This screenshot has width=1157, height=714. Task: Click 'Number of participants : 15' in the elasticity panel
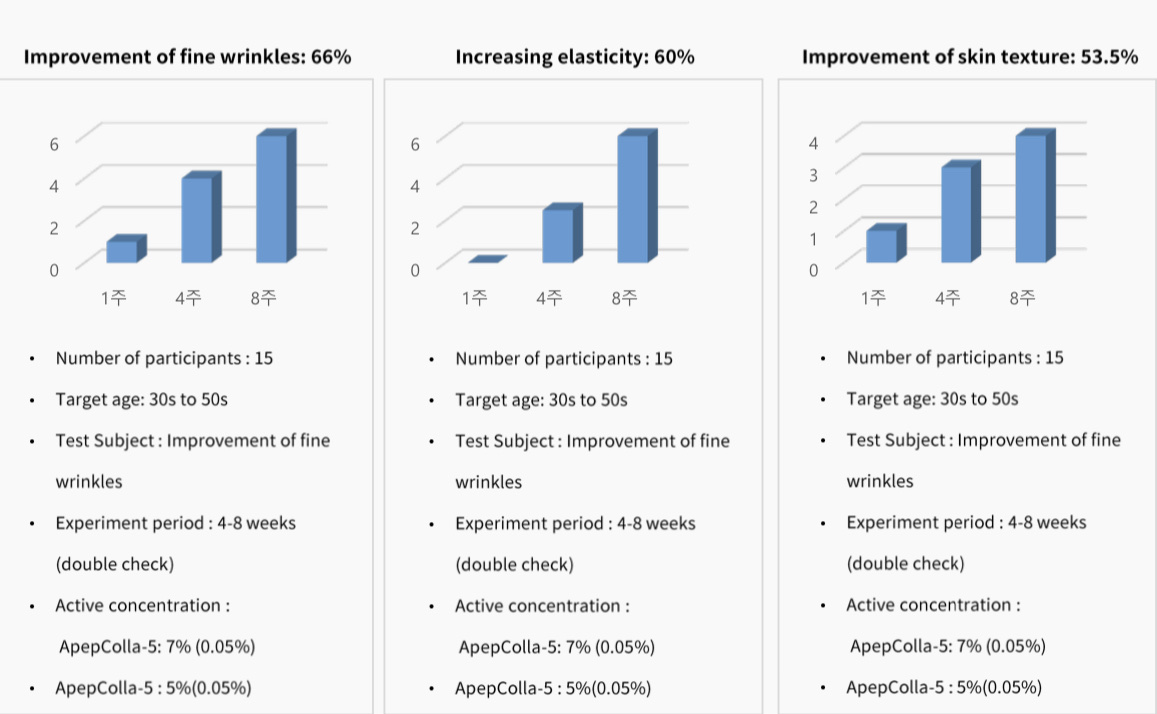pyautogui.click(x=564, y=358)
